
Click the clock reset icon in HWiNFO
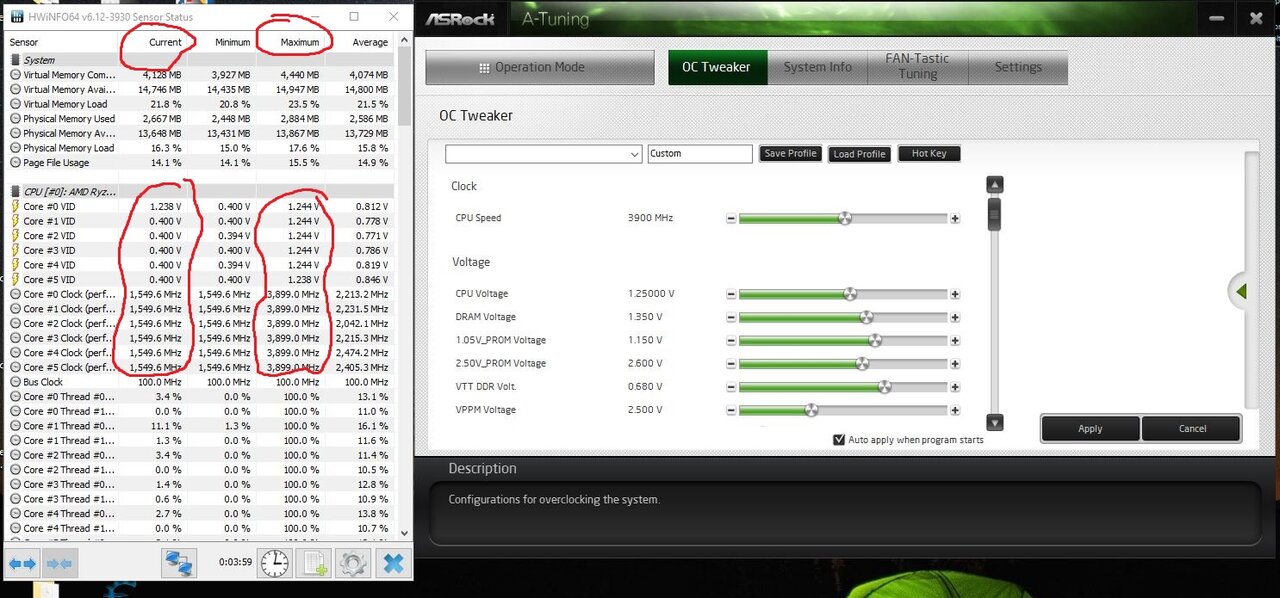coord(274,564)
